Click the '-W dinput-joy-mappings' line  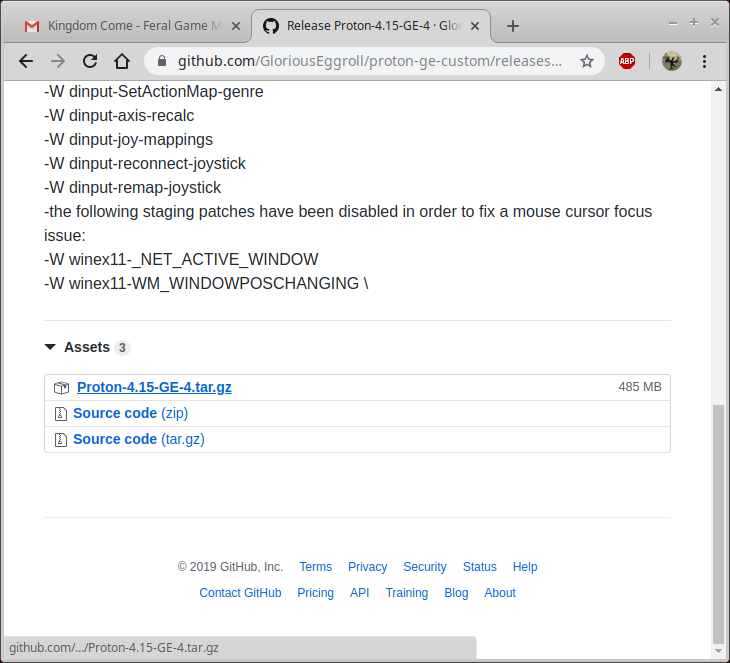[128, 140]
